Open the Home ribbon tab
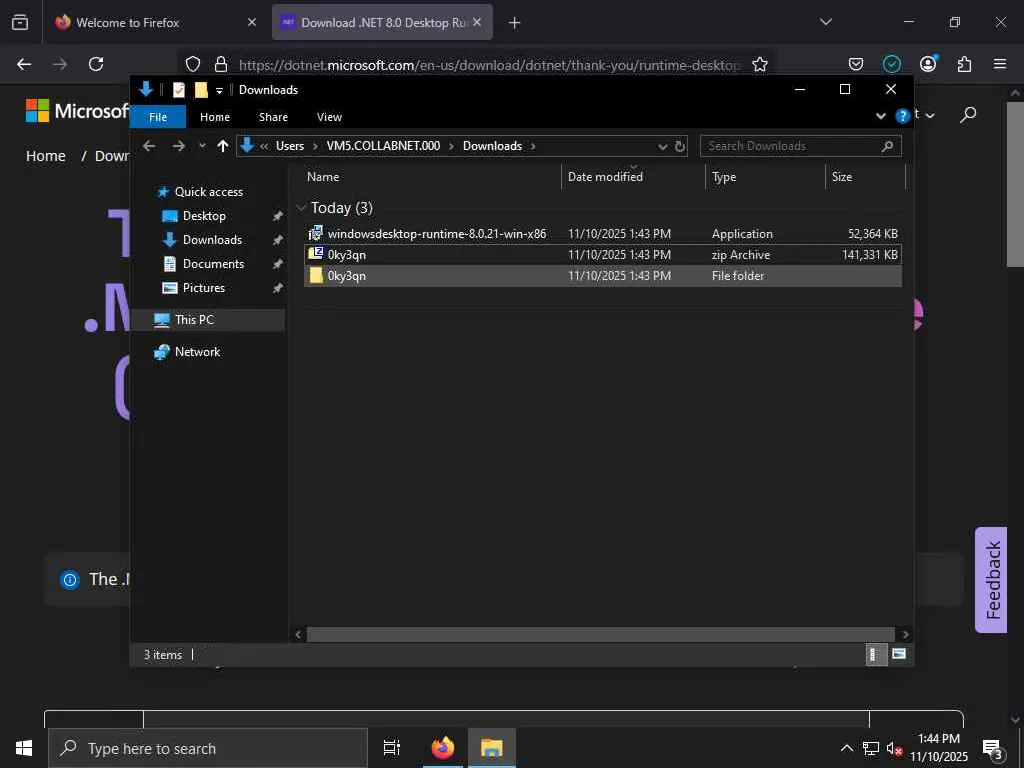Image resolution: width=1024 pixels, height=768 pixels. pos(215,117)
